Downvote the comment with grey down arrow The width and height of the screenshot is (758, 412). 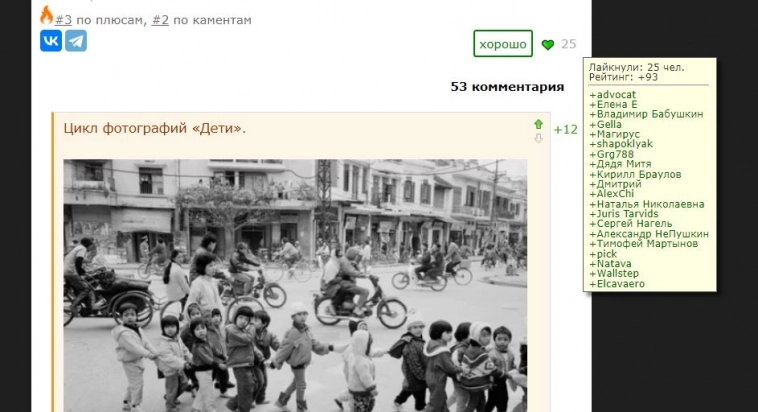538,138
